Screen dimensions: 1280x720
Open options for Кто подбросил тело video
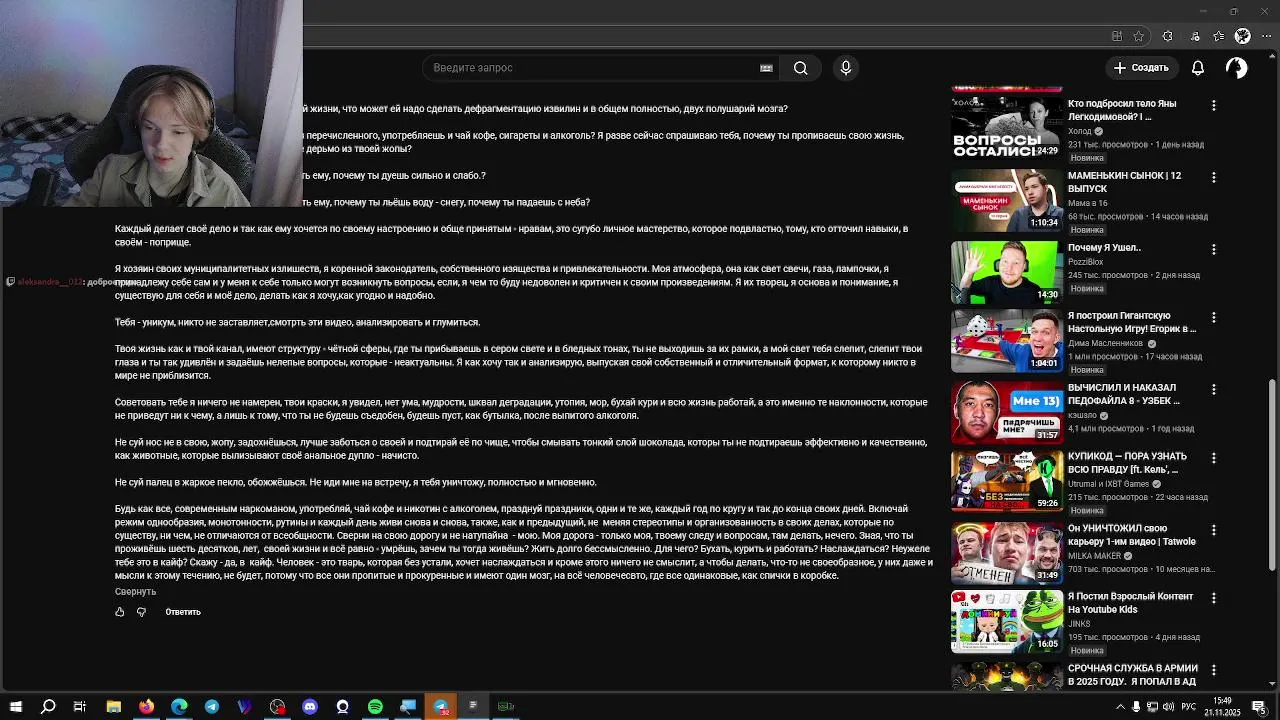pos(1214,105)
